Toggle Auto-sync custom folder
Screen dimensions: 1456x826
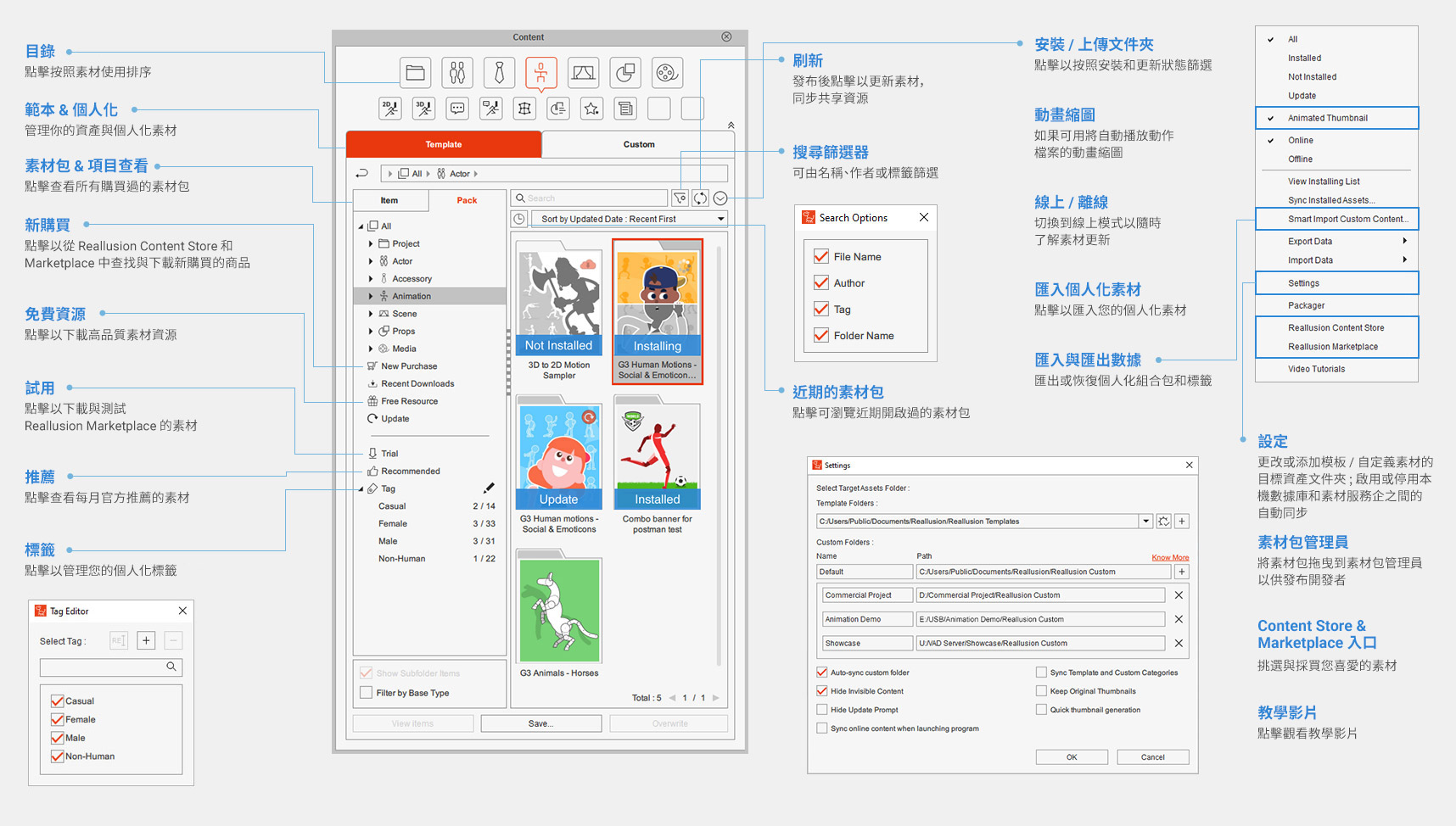(821, 673)
